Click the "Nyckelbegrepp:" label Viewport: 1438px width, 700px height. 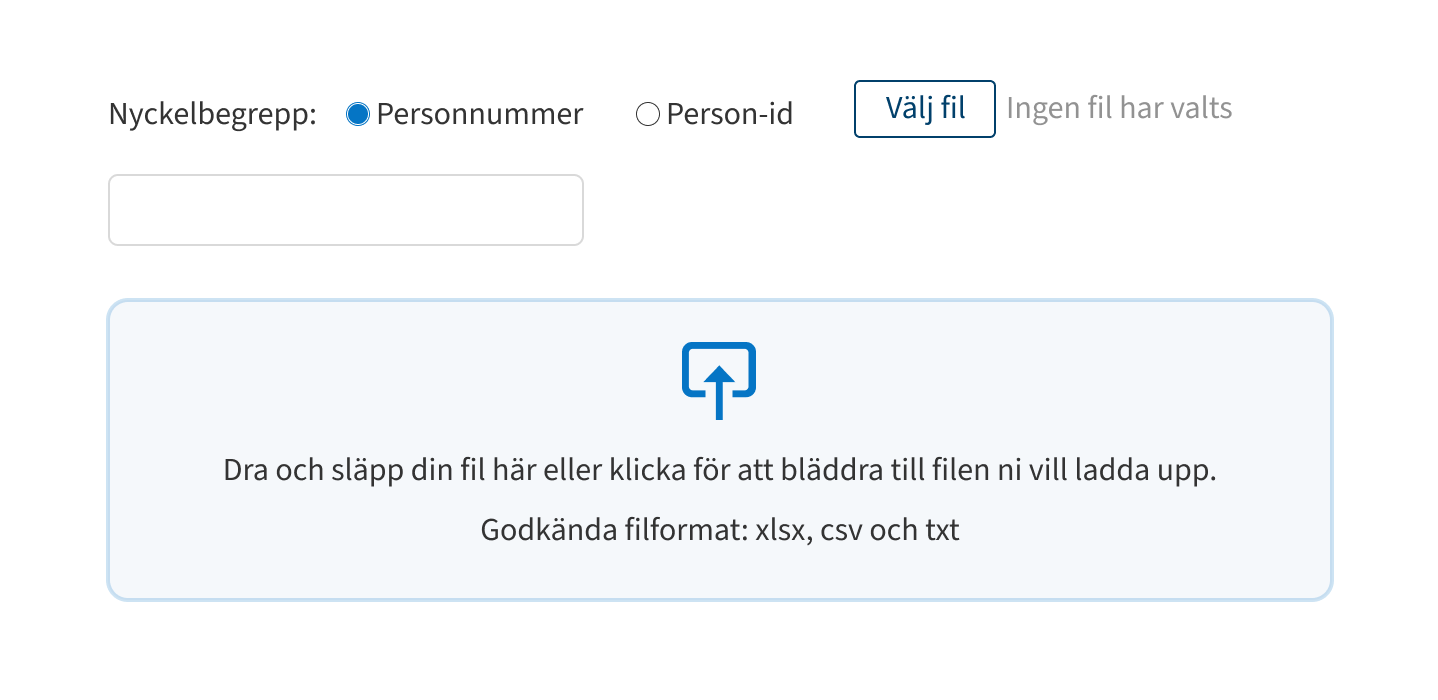[x=212, y=115]
